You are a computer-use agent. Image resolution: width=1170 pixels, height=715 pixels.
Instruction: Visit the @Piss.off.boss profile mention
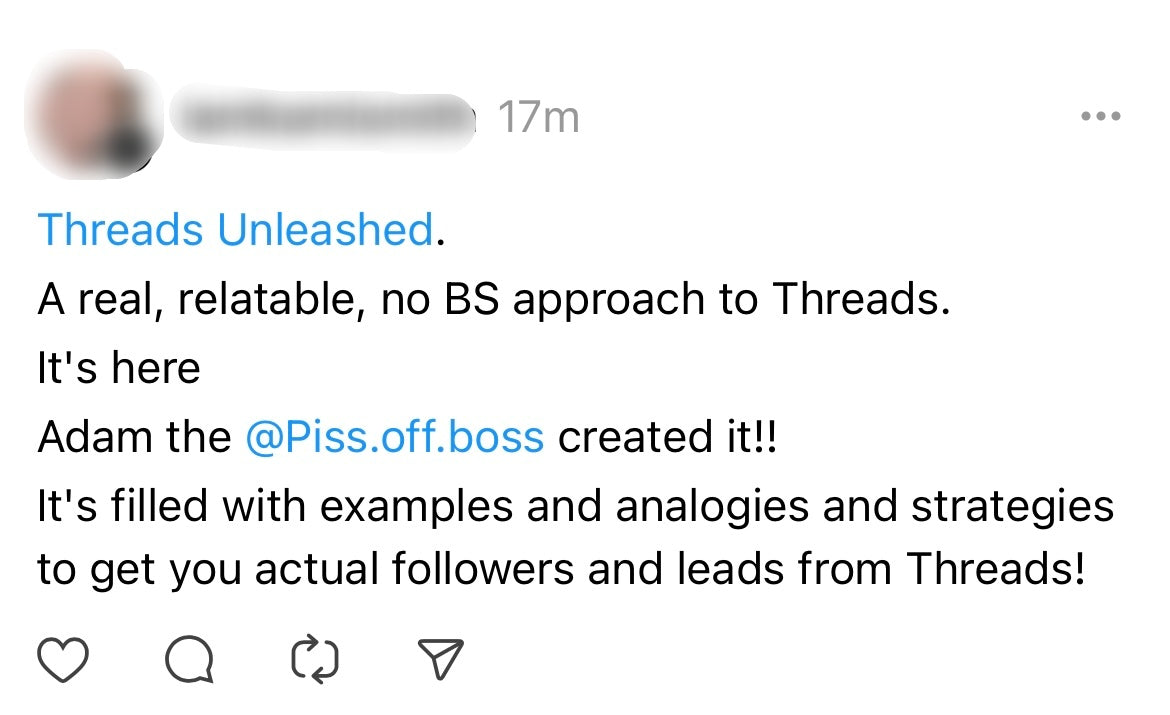pos(394,438)
